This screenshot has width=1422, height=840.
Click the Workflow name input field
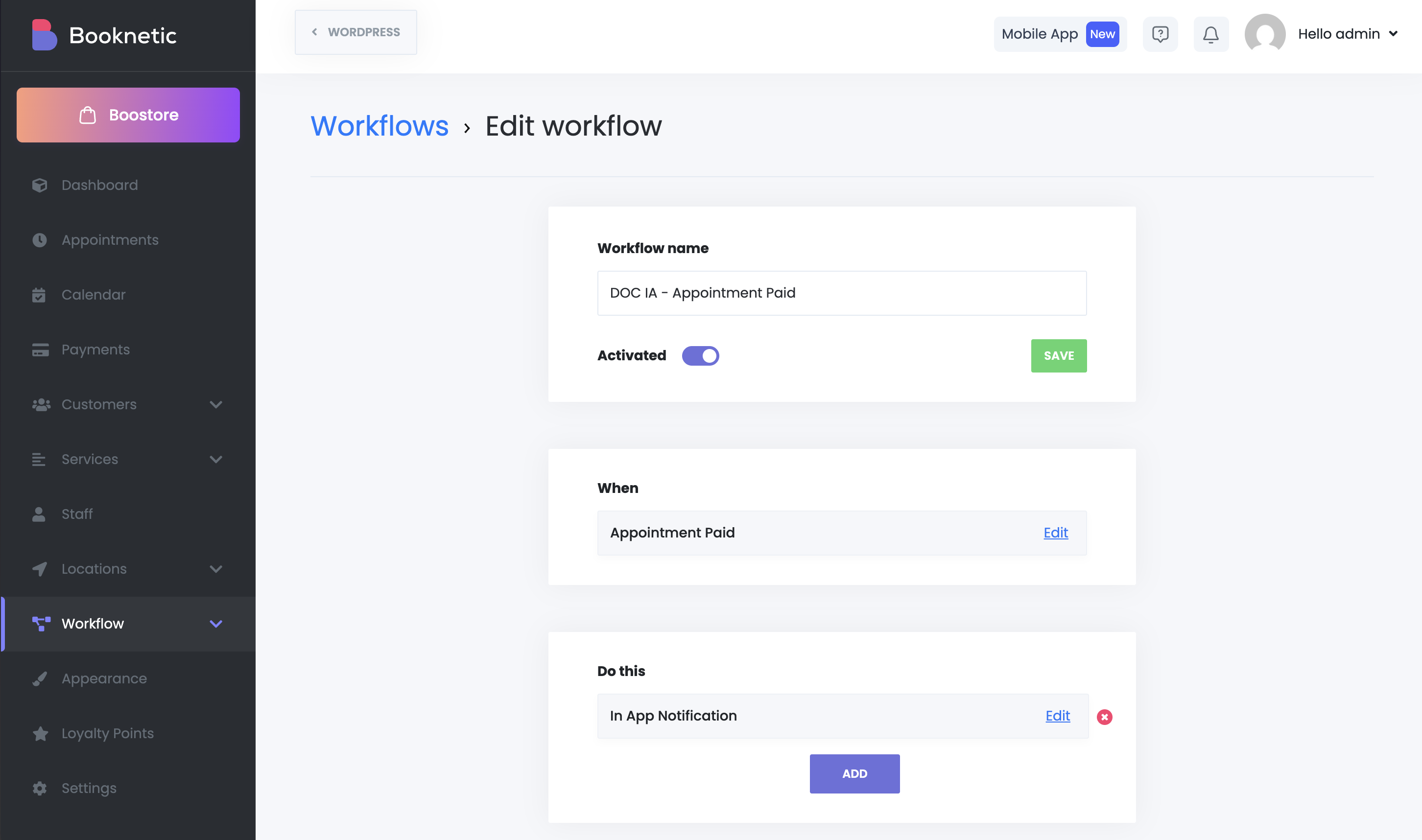pyautogui.click(x=841, y=293)
